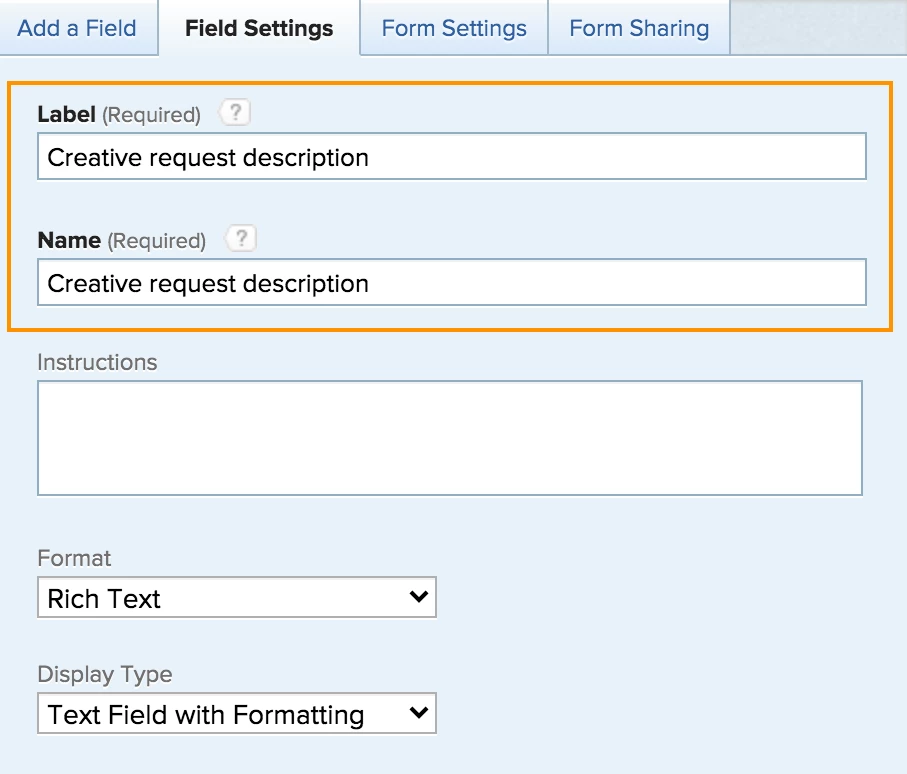Click the Format caption text
The height and width of the screenshot is (774, 907).
(x=74, y=558)
